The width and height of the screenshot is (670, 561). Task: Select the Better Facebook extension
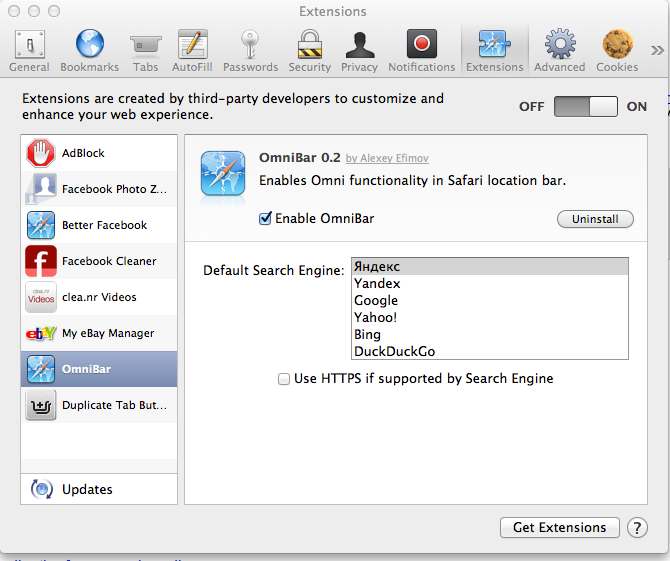(99, 225)
